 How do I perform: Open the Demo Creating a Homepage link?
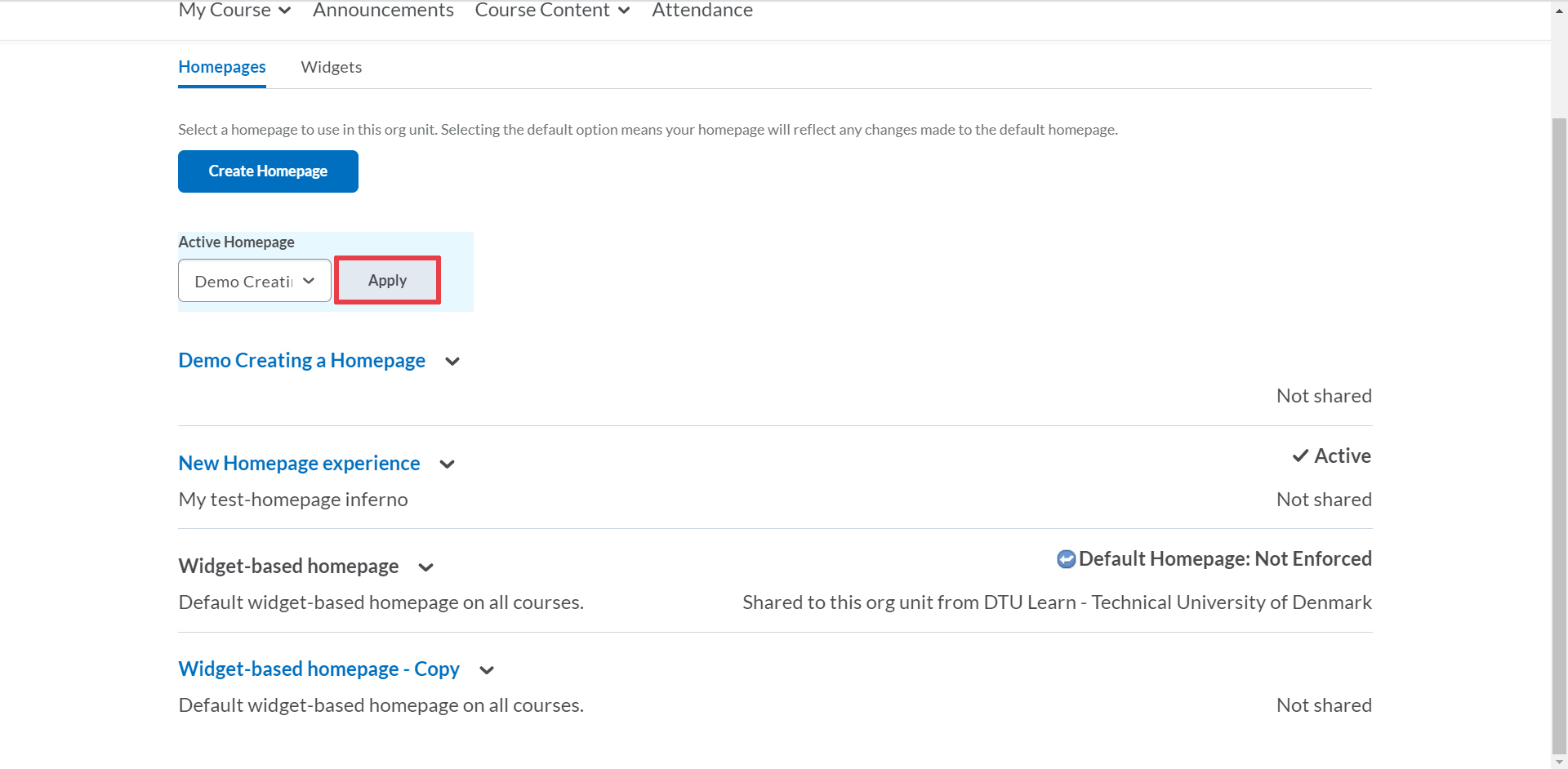pyautogui.click(x=301, y=360)
